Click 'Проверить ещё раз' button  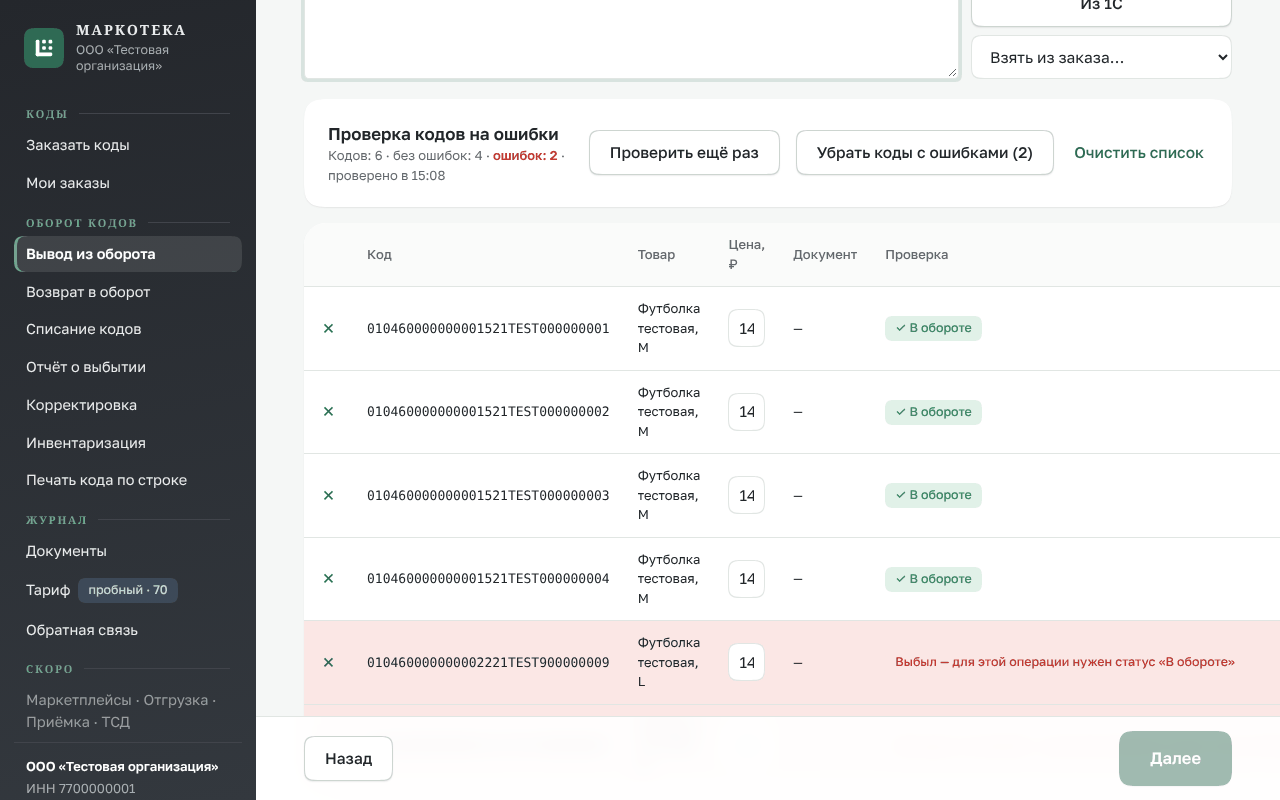pyautogui.click(x=684, y=153)
